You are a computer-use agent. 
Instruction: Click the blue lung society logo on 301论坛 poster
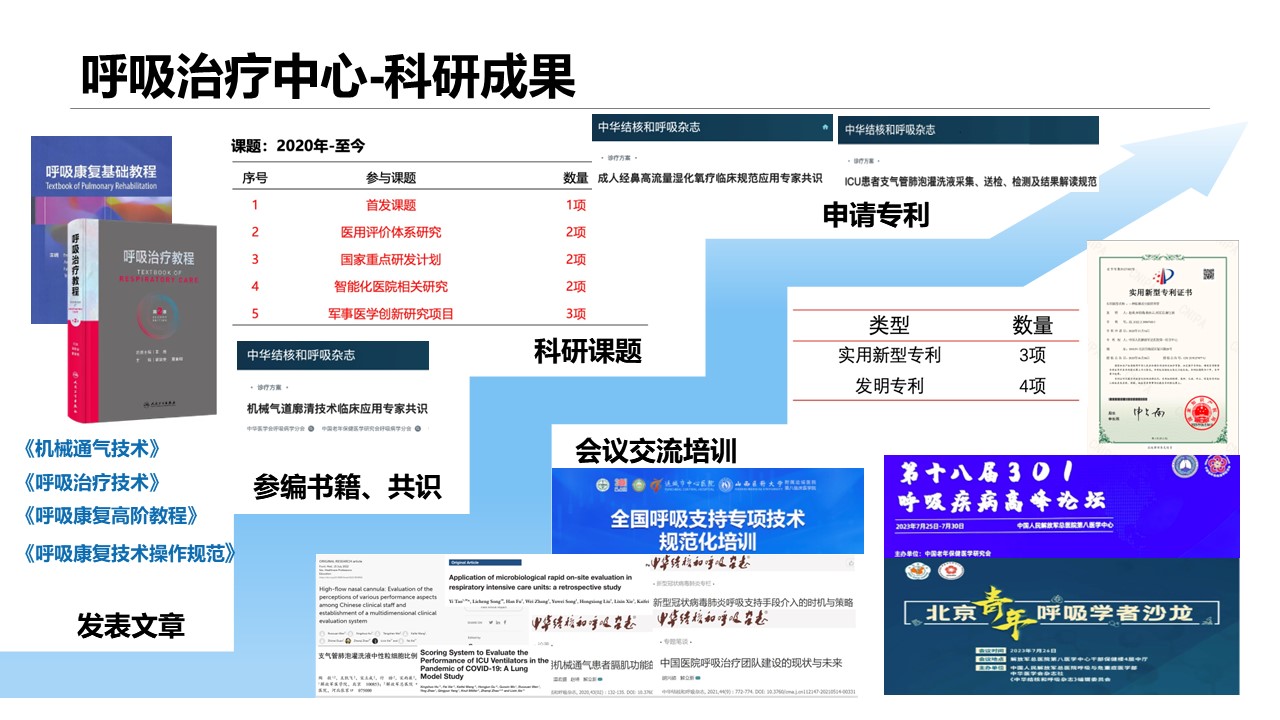[1184, 466]
